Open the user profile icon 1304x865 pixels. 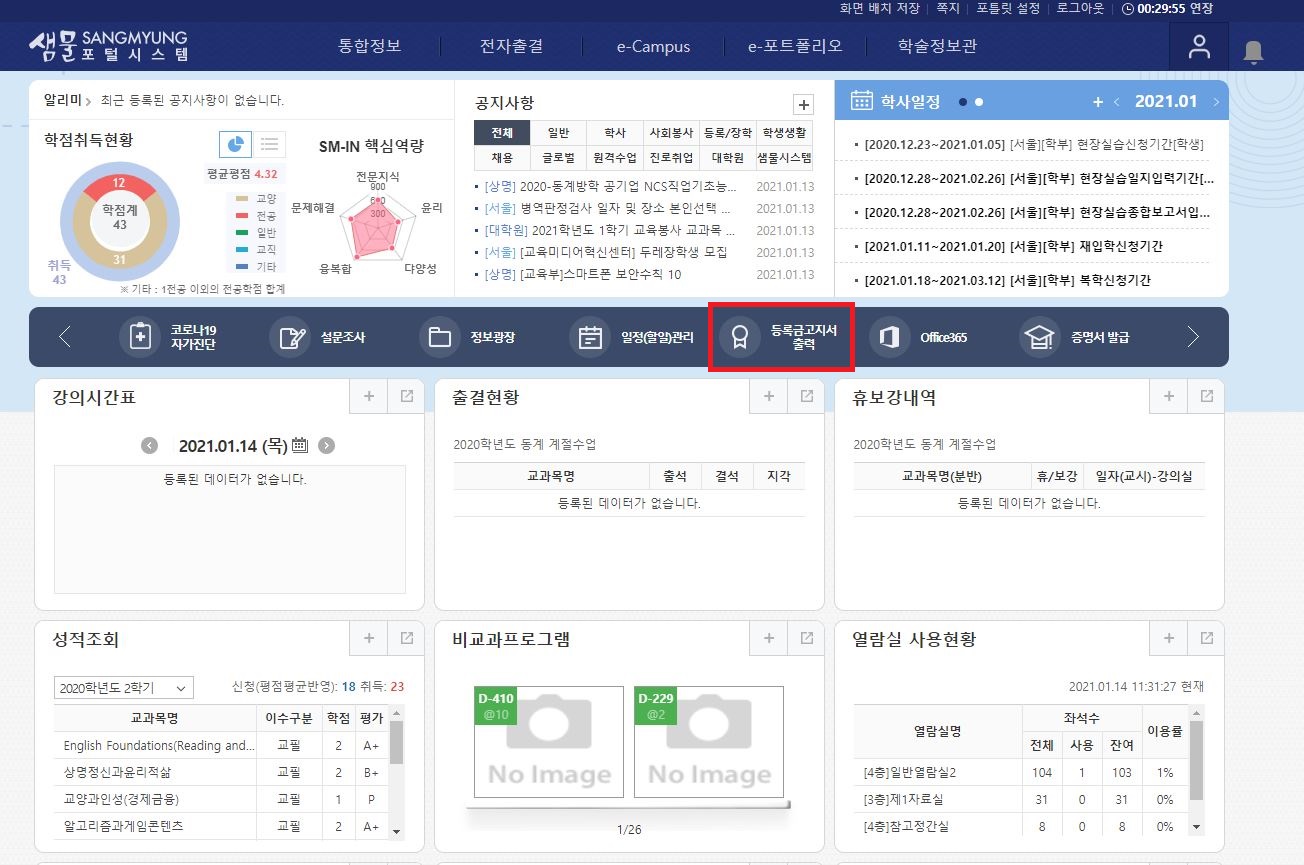1199,47
